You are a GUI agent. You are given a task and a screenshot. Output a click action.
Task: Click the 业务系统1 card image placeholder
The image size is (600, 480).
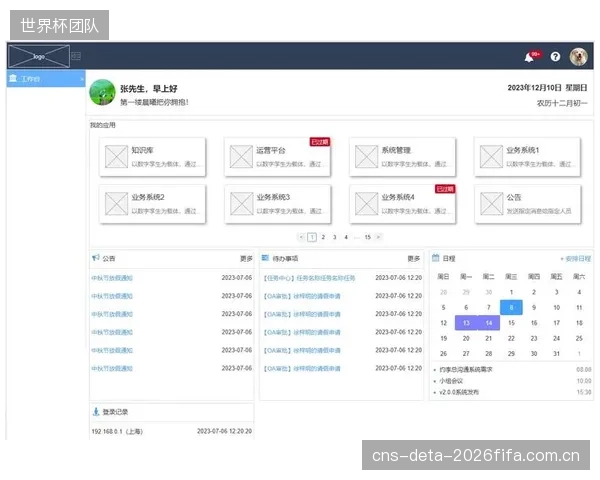pos(492,157)
